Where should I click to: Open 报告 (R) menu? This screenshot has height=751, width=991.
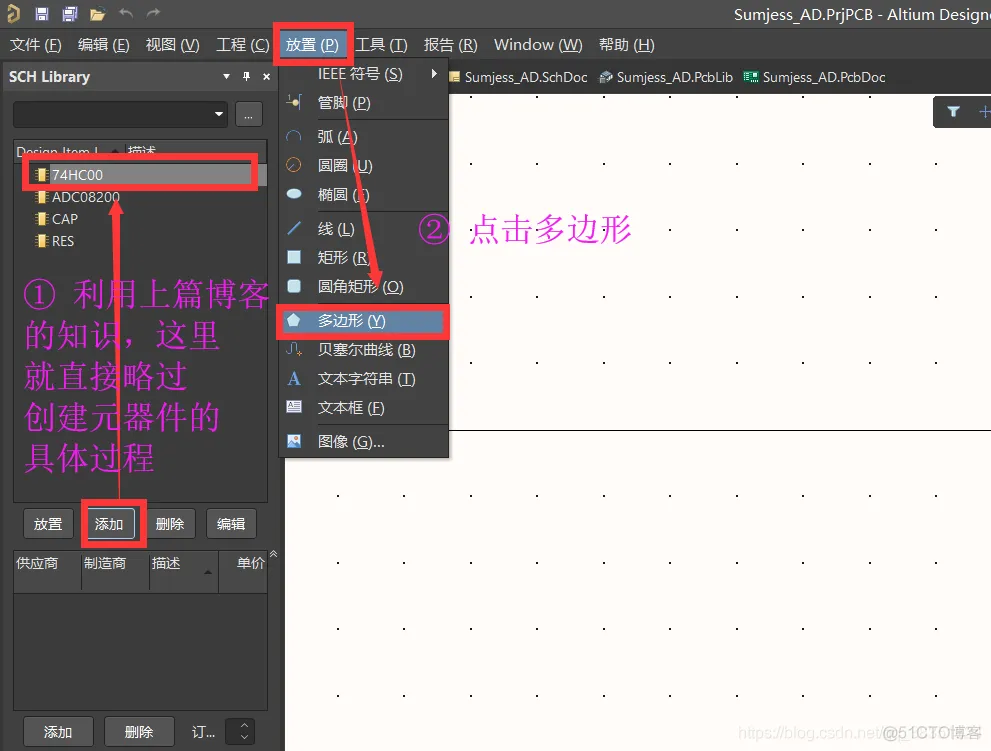click(x=451, y=45)
